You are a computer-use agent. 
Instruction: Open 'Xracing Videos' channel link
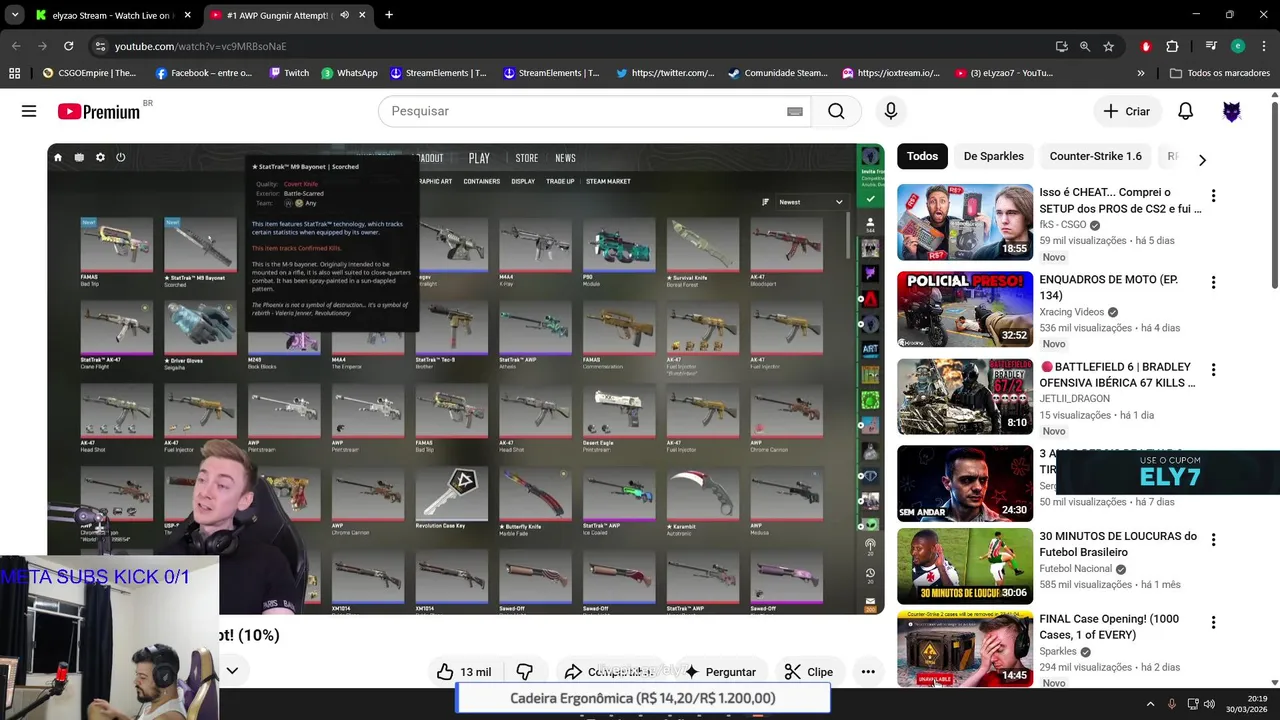[1071, 312]
